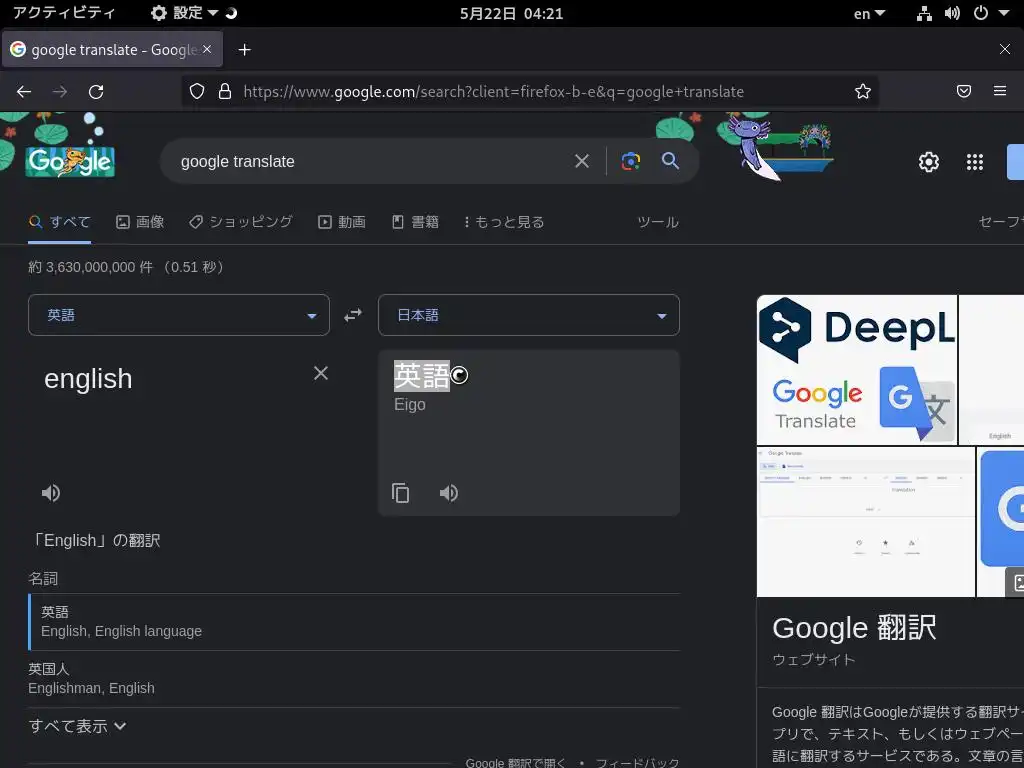Image resolution: width=1024 pixels, height=768 pixels.
Task: Click the Google doodle logo
Action: 70,161
